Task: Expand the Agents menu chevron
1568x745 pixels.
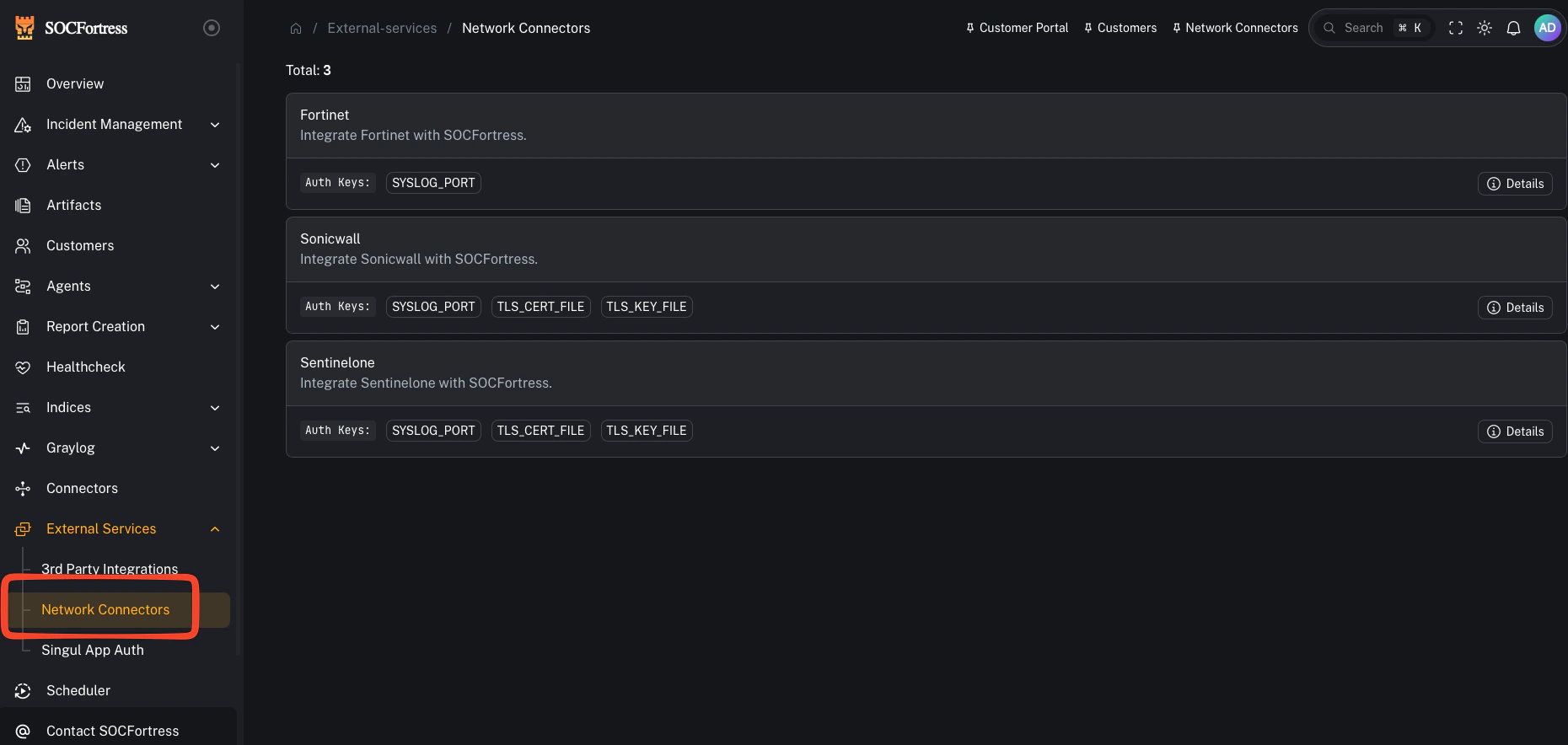Action: click(x=215, y=287)
